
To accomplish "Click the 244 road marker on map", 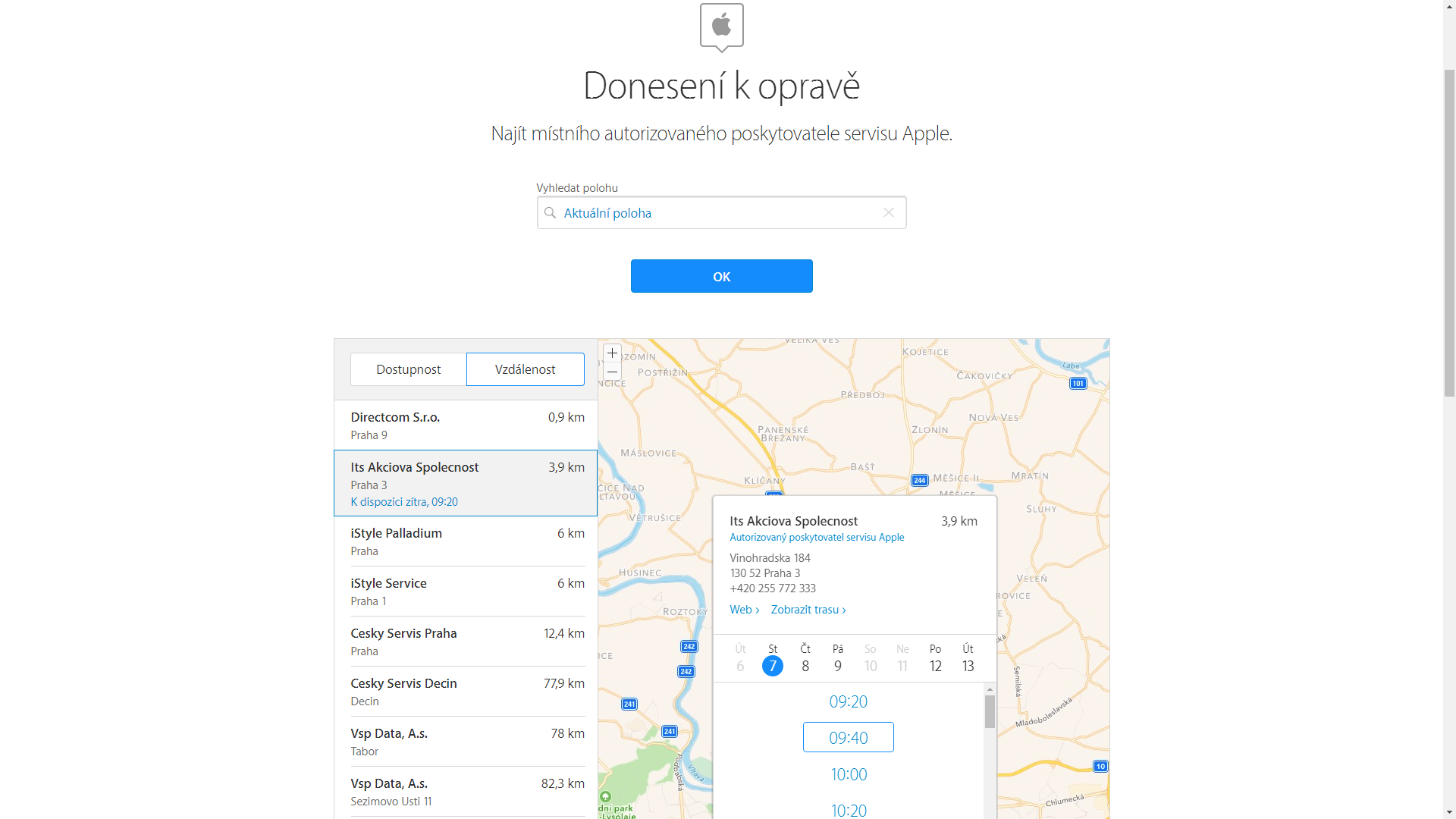I will (919, 480).
